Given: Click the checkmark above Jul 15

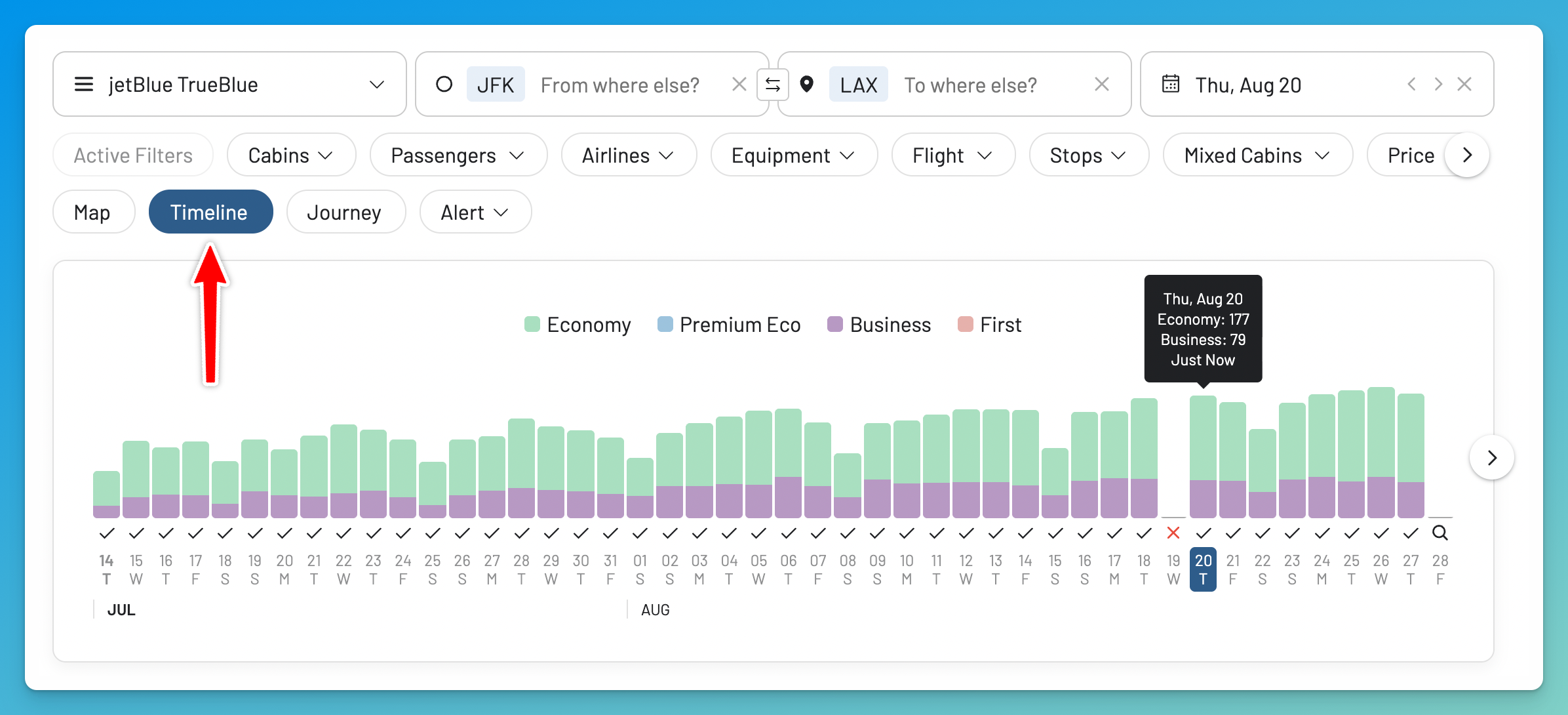Looking at the screenshot, I should coord(136,533).
